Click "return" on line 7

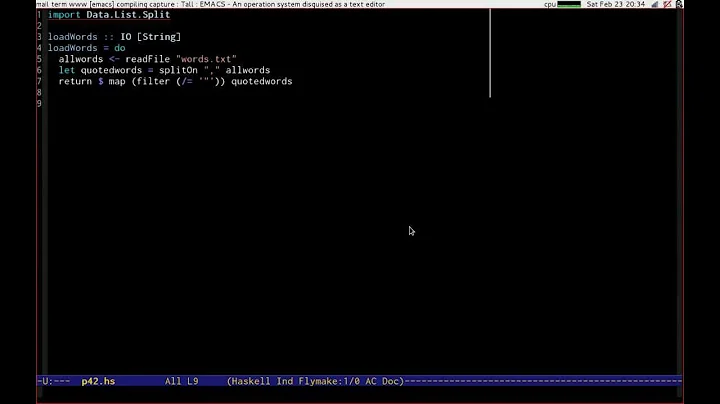75,81
